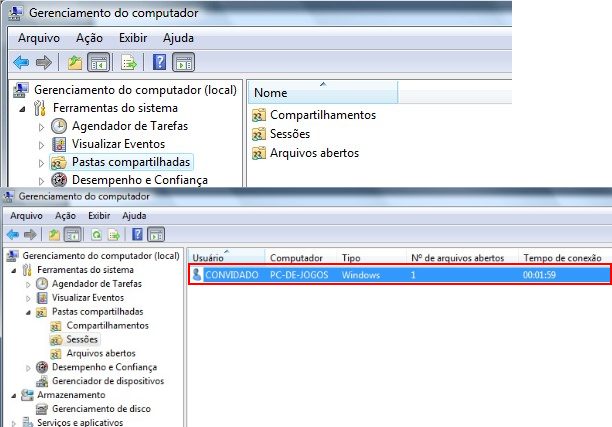Click the Serviços e aplicativos icon
The width and height of the screenshot is (612, 427).
click(x=27, y=422)
